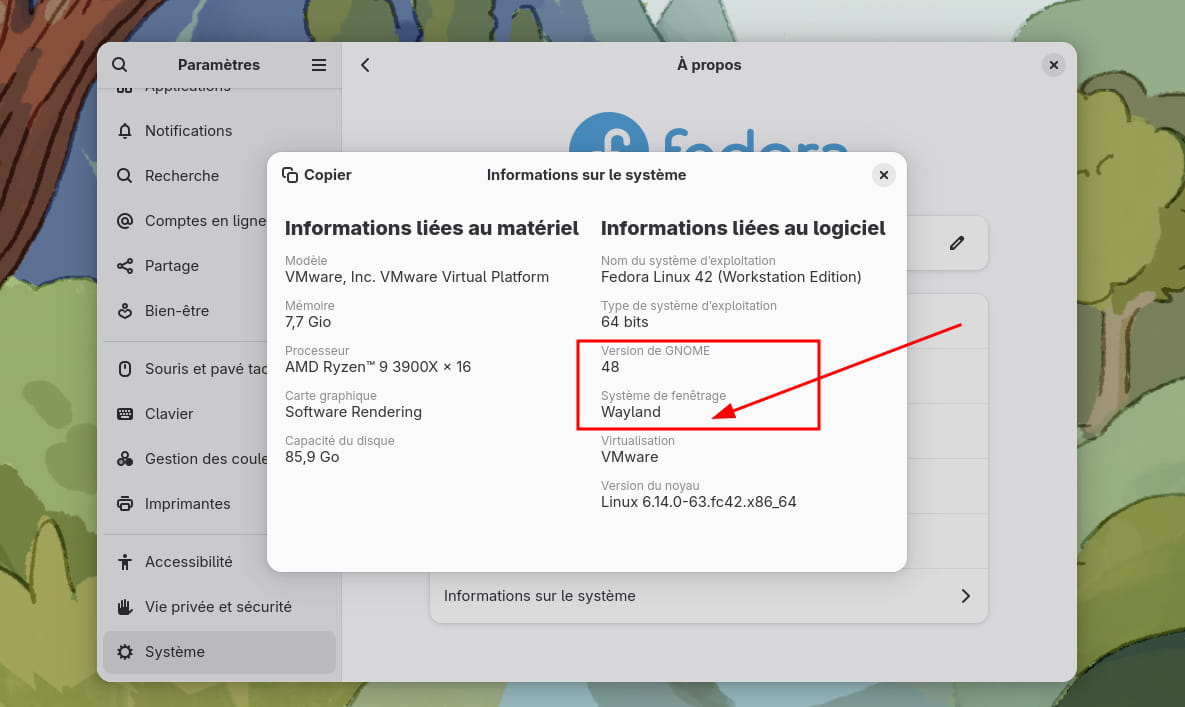Viewport: 1185px width, 707px height.
Task: Open Clavier settings in the sidebar
Action: [x=219, y=414]
